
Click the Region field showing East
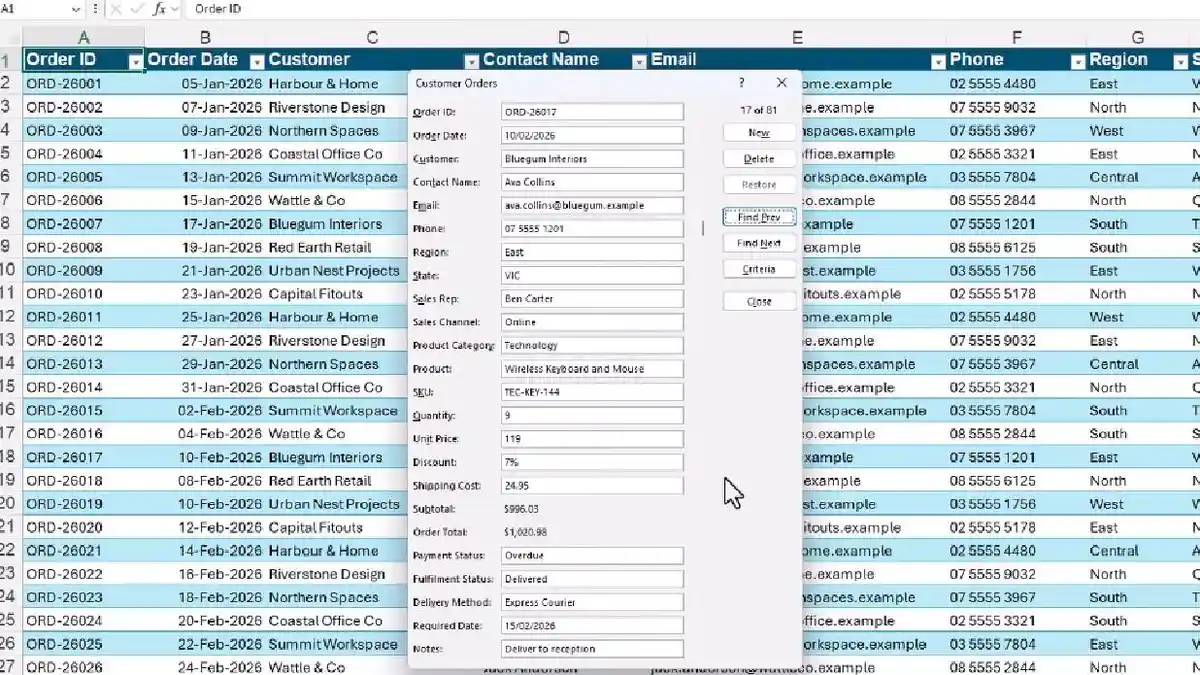click(592, 252)
